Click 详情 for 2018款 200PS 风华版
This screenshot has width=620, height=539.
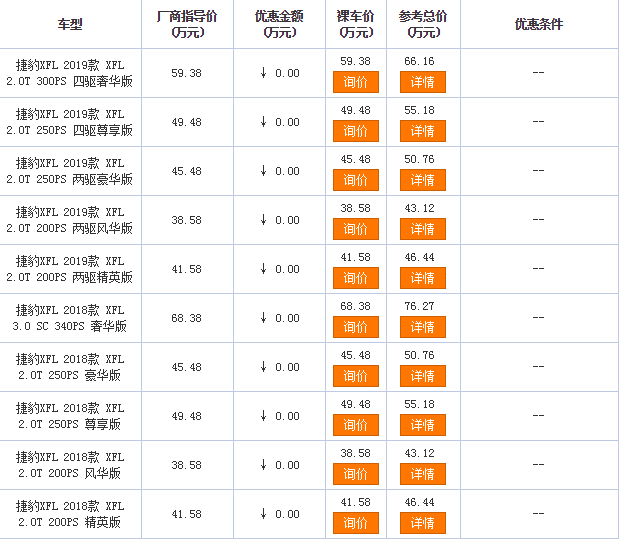pos(423,474)
